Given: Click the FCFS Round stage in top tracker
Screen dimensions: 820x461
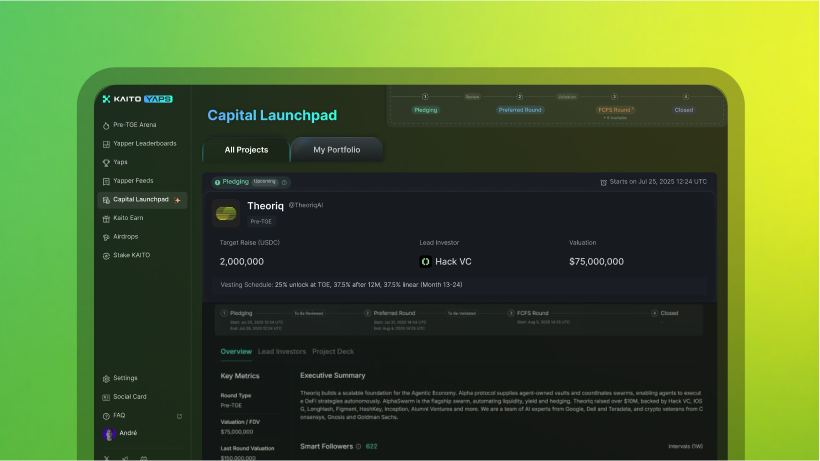Looking at the screenshot, I should pos(615,110).
